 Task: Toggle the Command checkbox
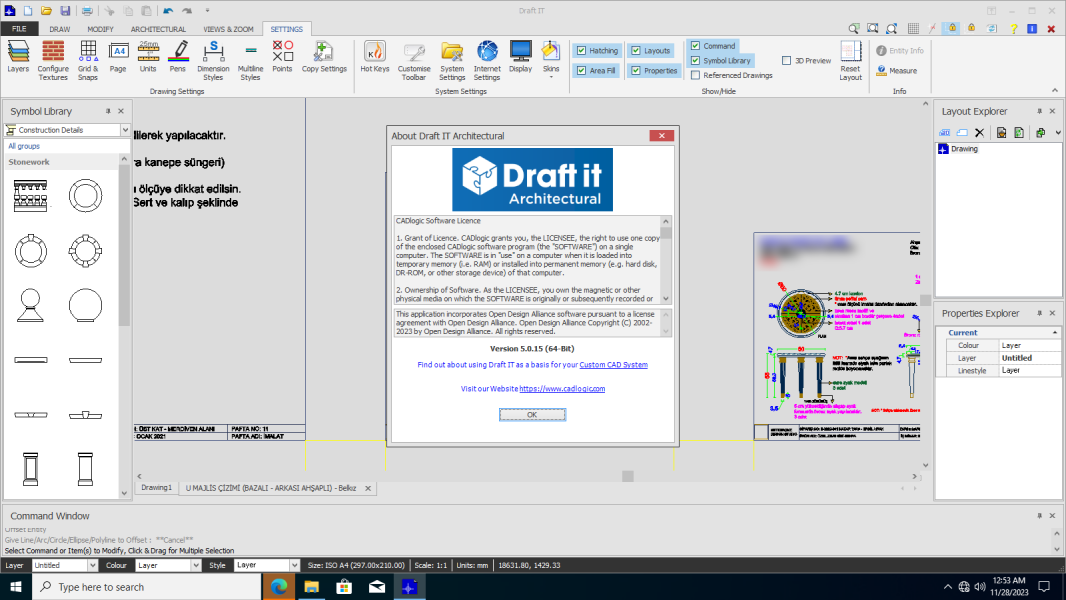(695, 46)
